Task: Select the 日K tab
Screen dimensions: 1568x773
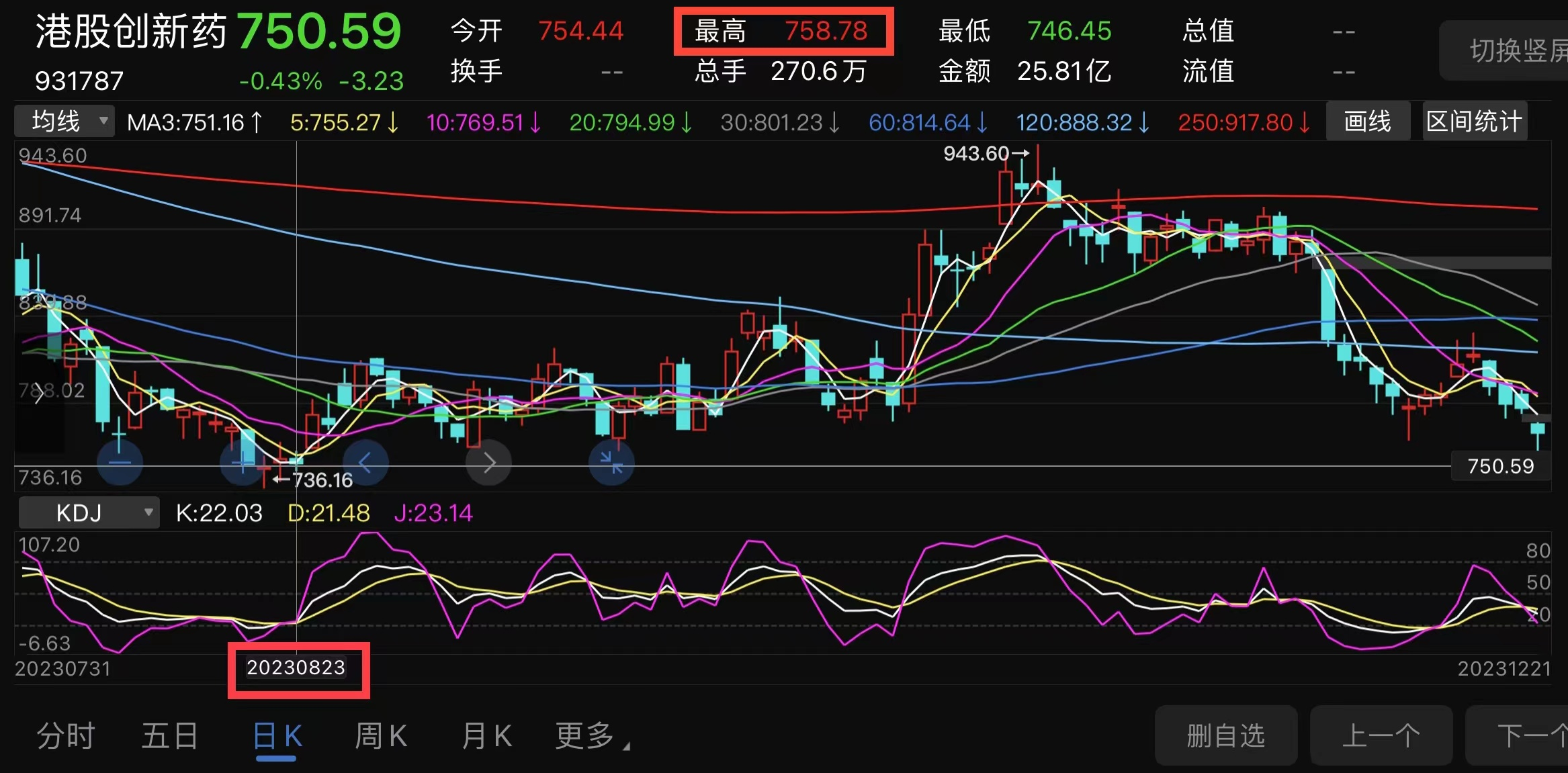Action: coord(277,736)
